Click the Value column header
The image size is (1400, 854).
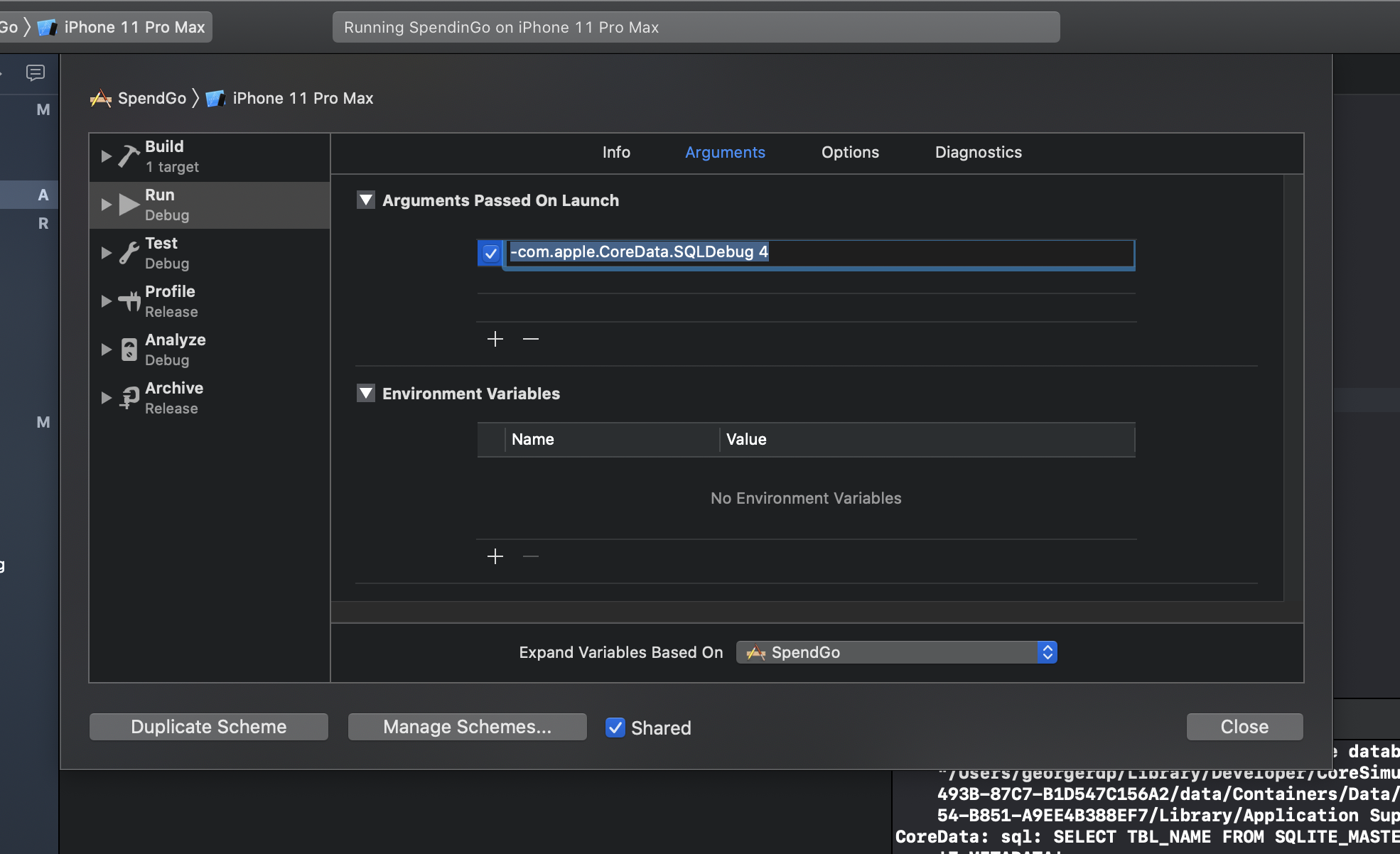pyautogui.click(x=927, y=439)
